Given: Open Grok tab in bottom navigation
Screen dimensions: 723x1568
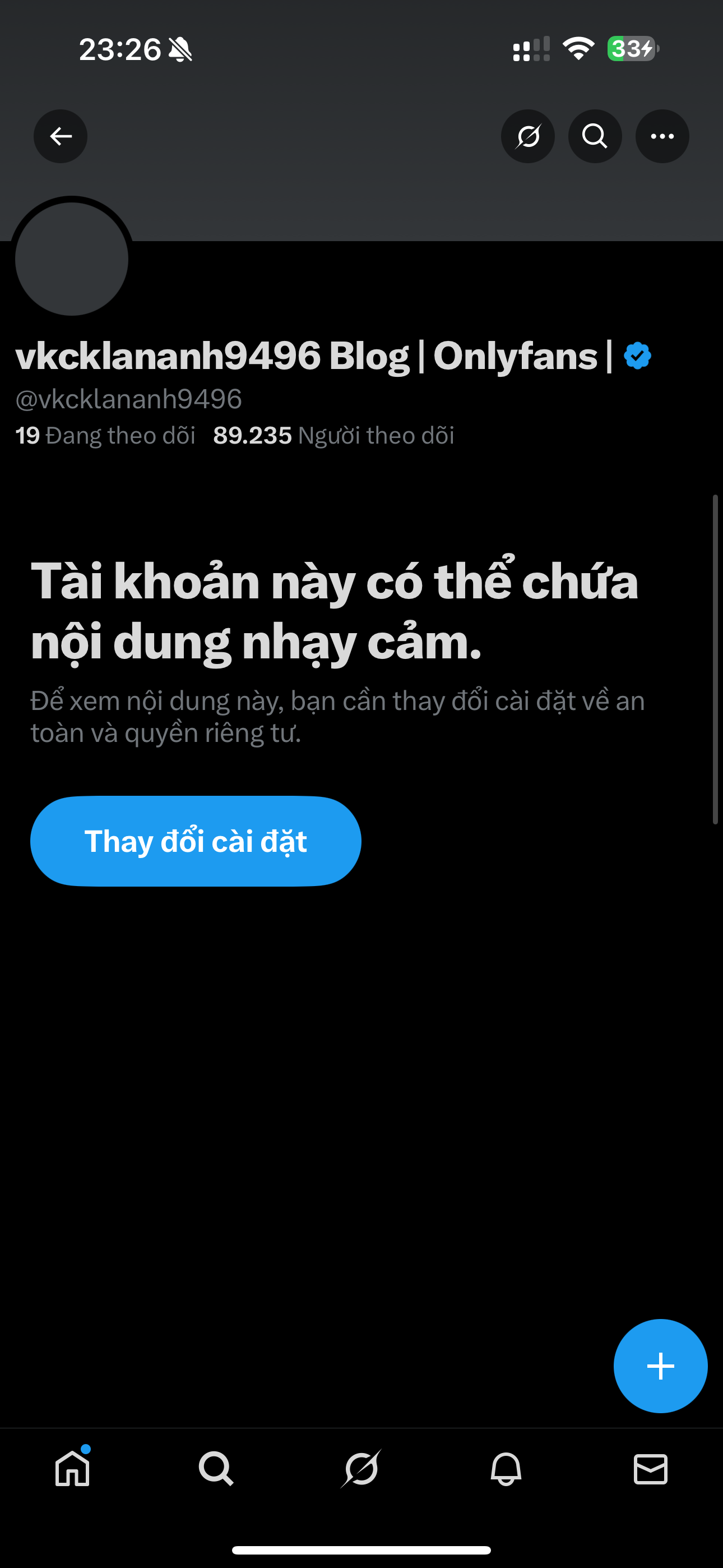Looking at the screenshot, I should 361,1469.
